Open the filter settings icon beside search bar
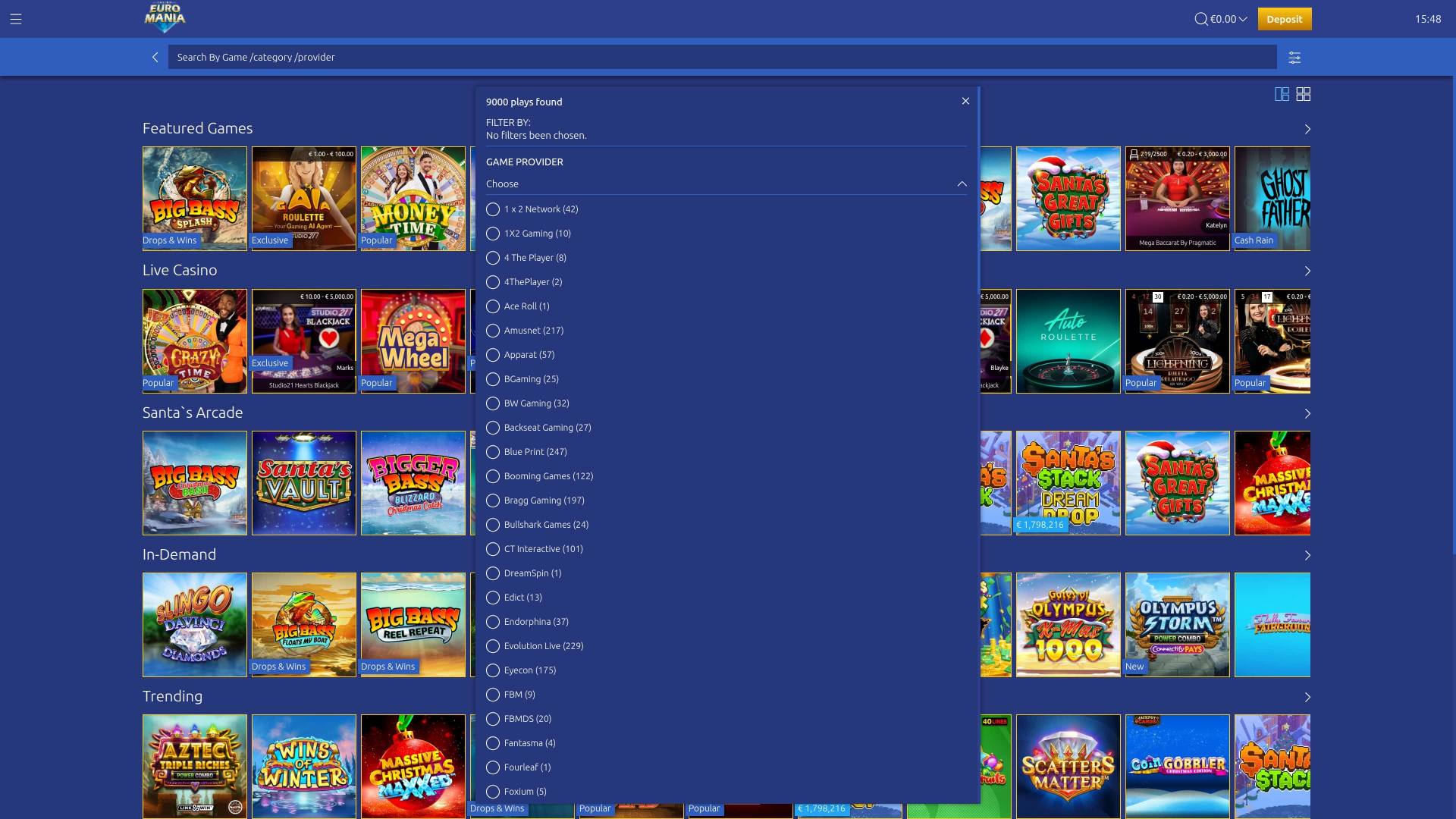 1295,57
